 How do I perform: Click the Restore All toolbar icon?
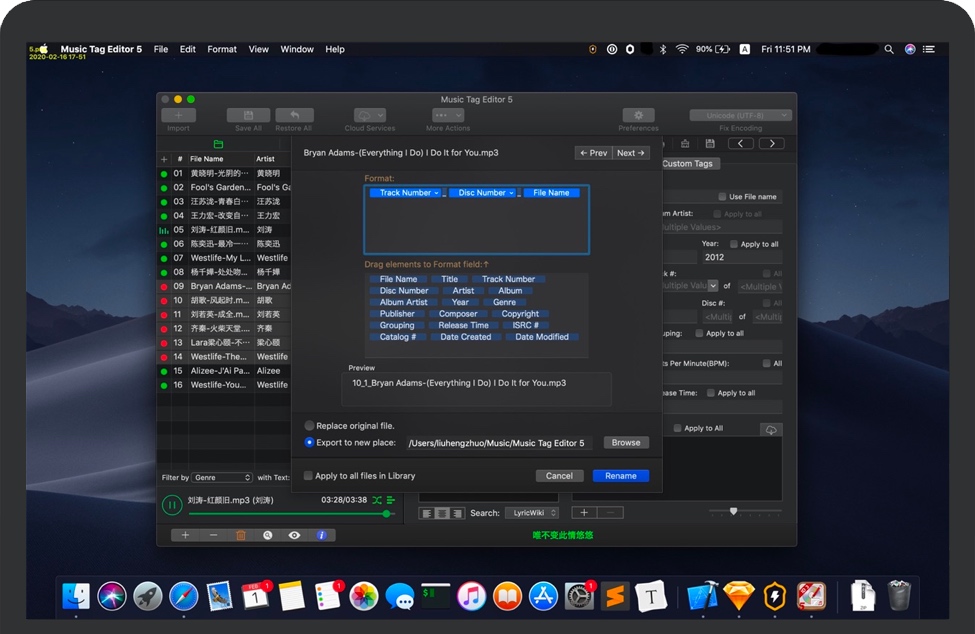pos(294,116)
